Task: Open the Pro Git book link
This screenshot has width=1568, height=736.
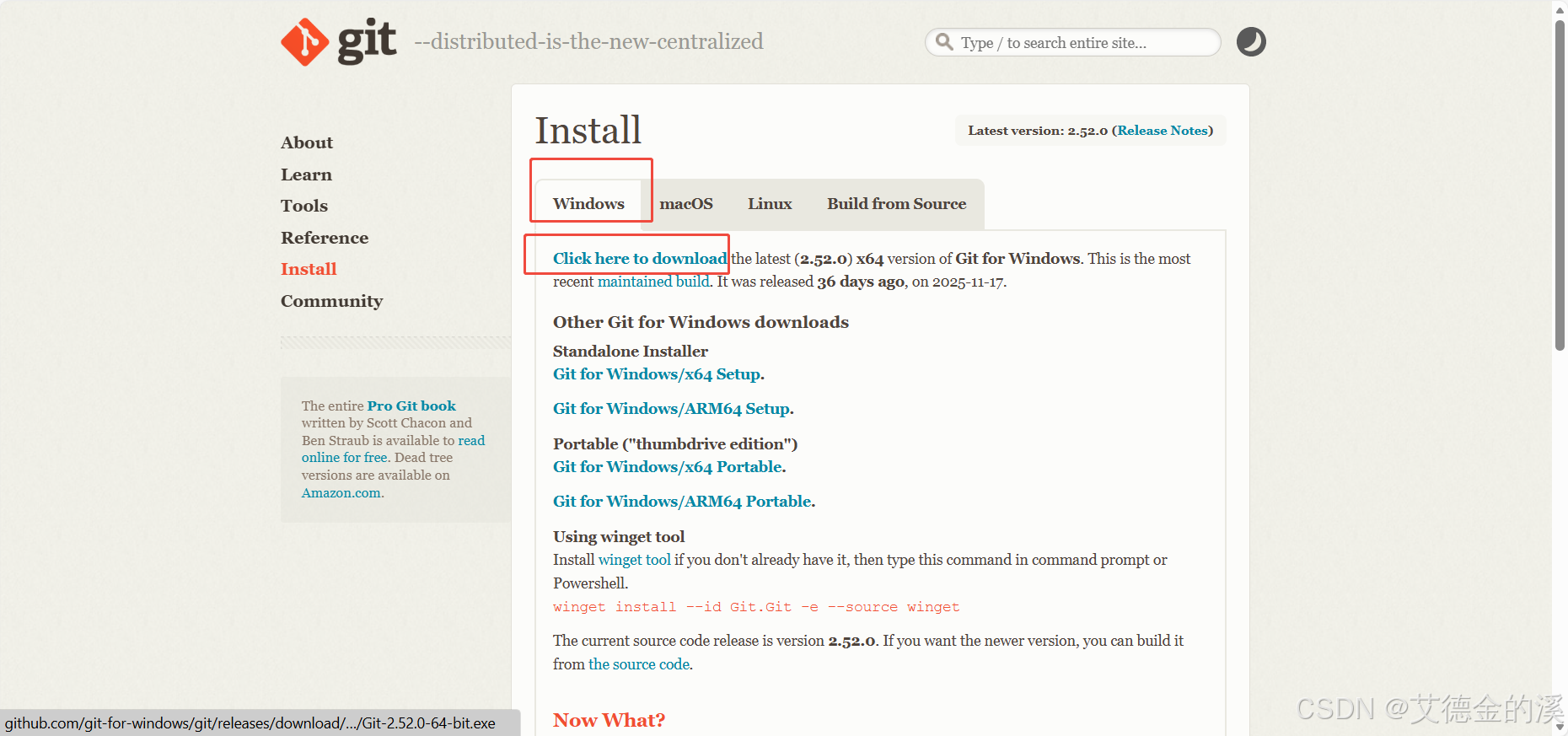Action: coord(411,406)
